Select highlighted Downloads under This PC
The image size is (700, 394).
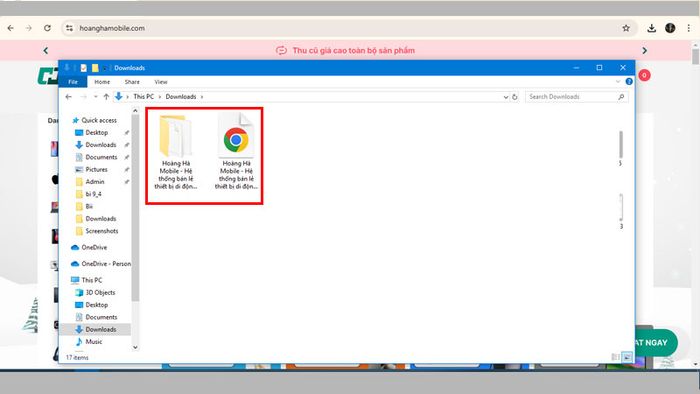[96, 329]
